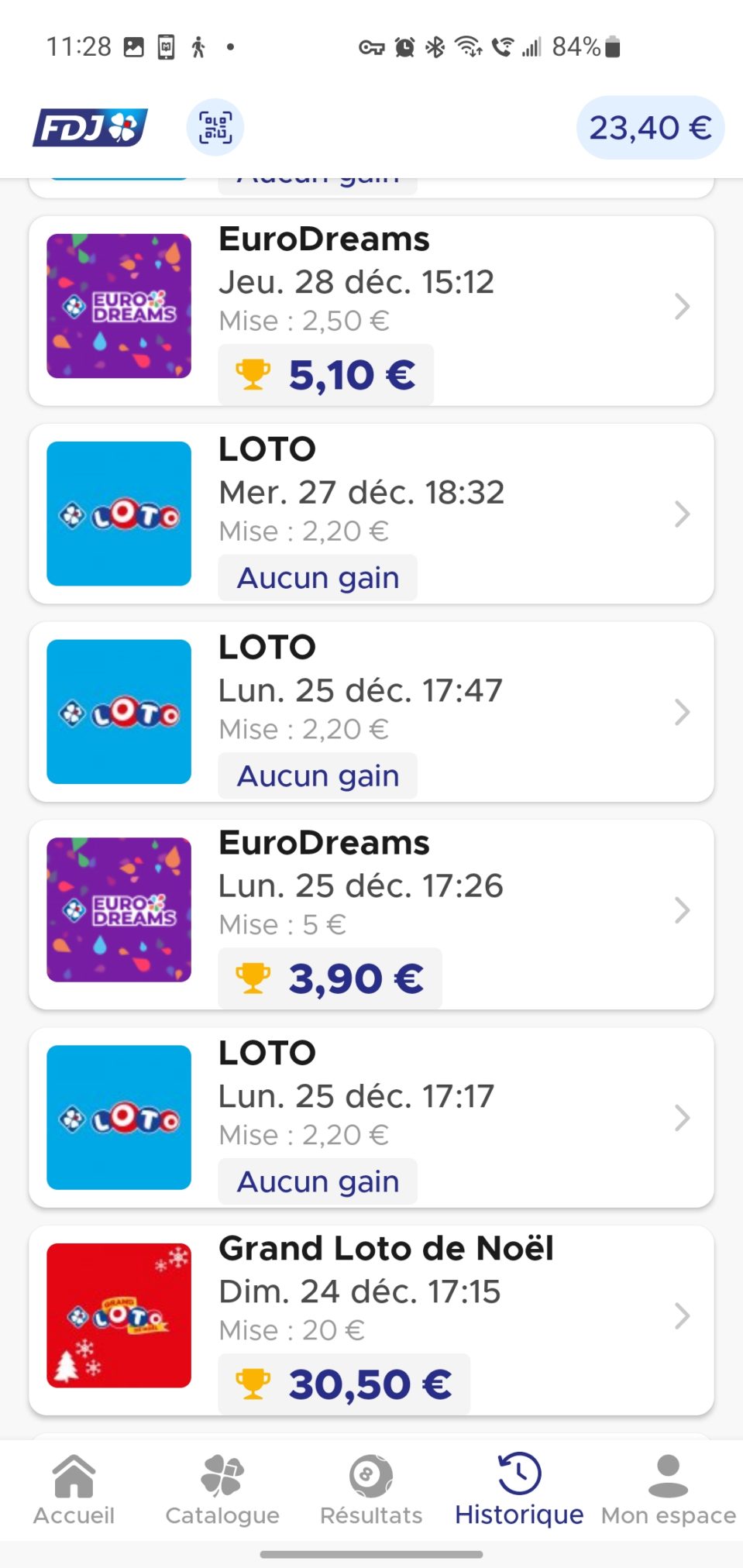The image size is (743, 1568).
Task: Select the Historique clock icon
Action: point(519,1473)
